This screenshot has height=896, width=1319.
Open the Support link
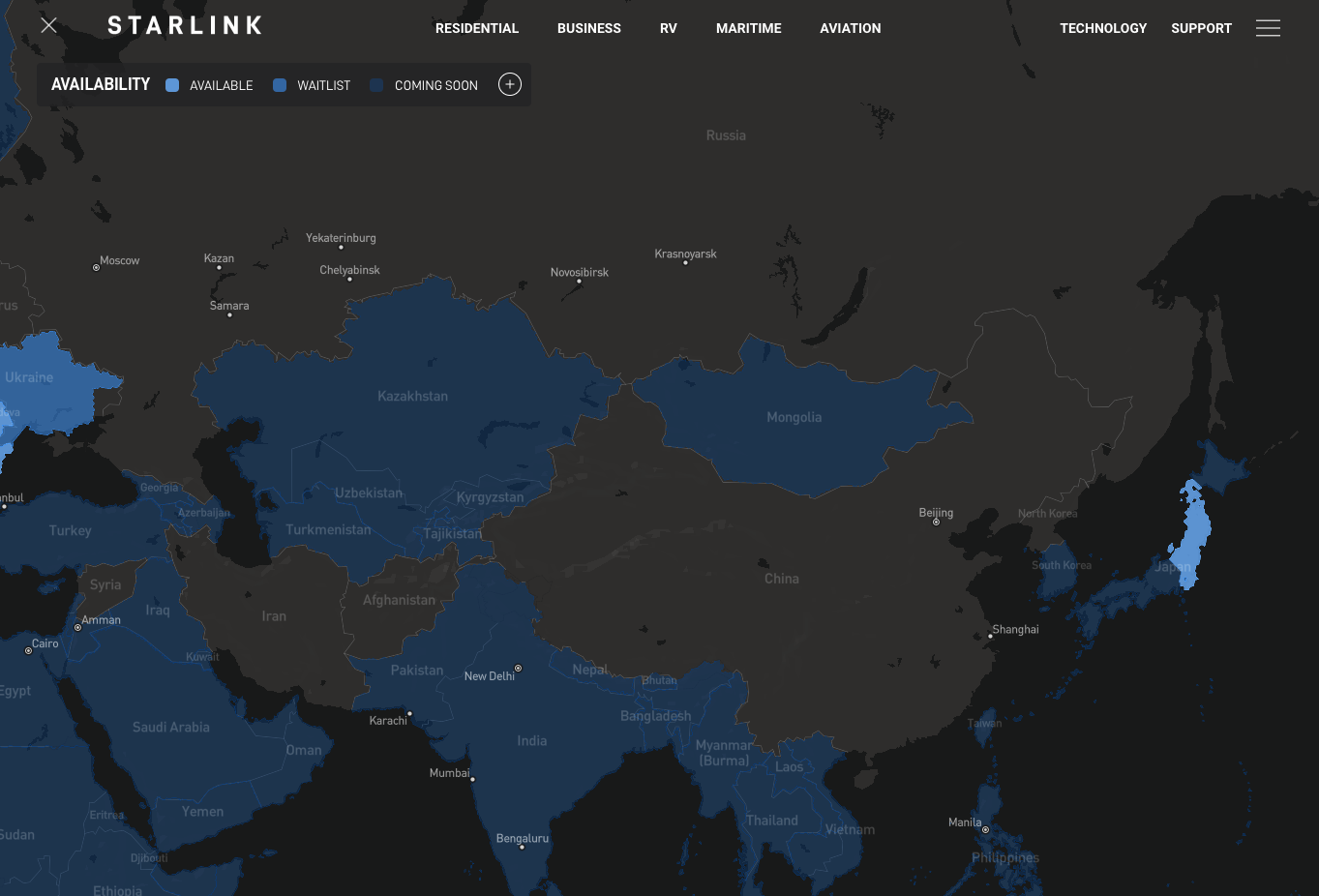(x=1201, y=28)
